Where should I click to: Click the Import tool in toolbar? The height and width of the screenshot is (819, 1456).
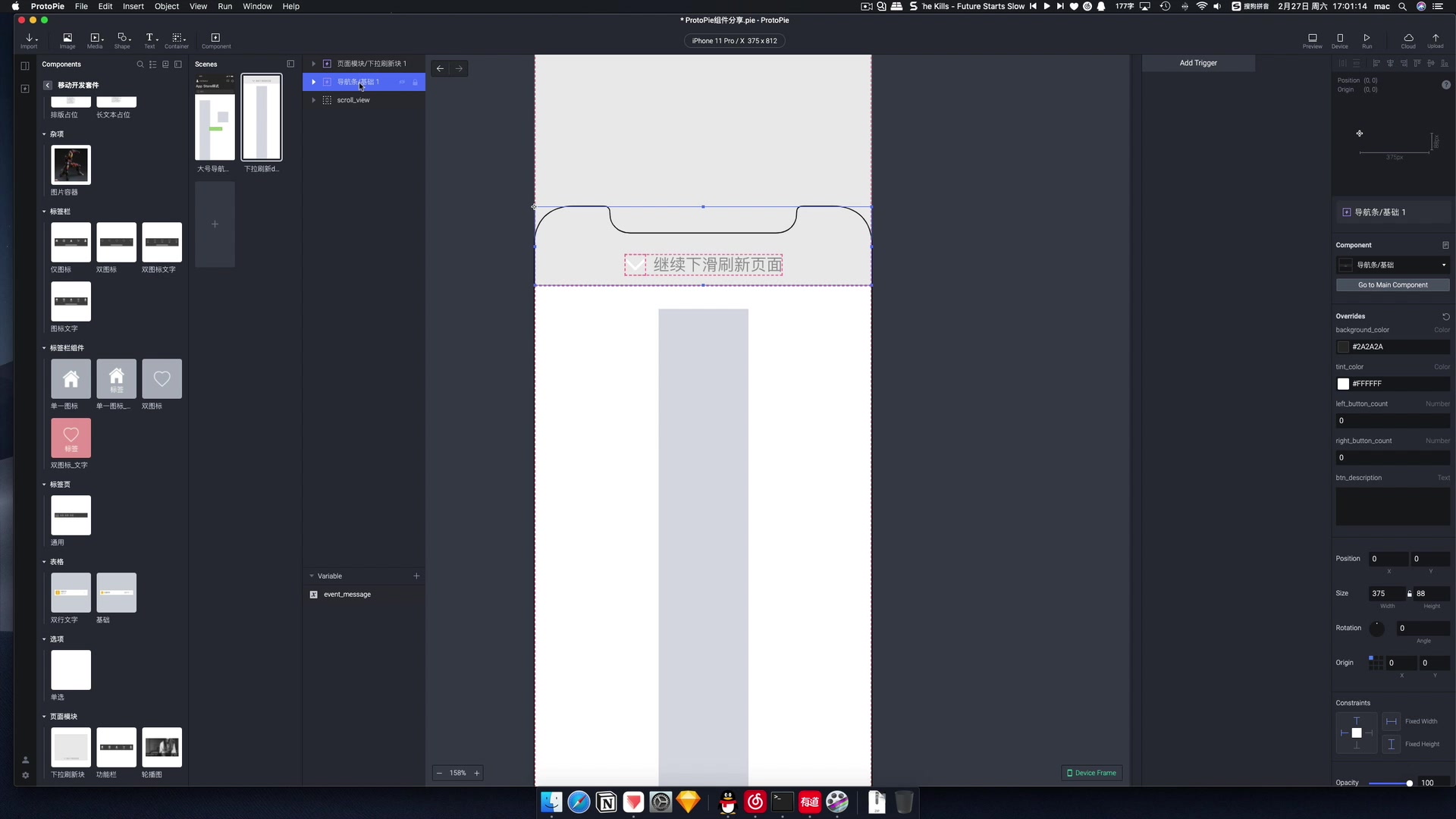(30, 40)
